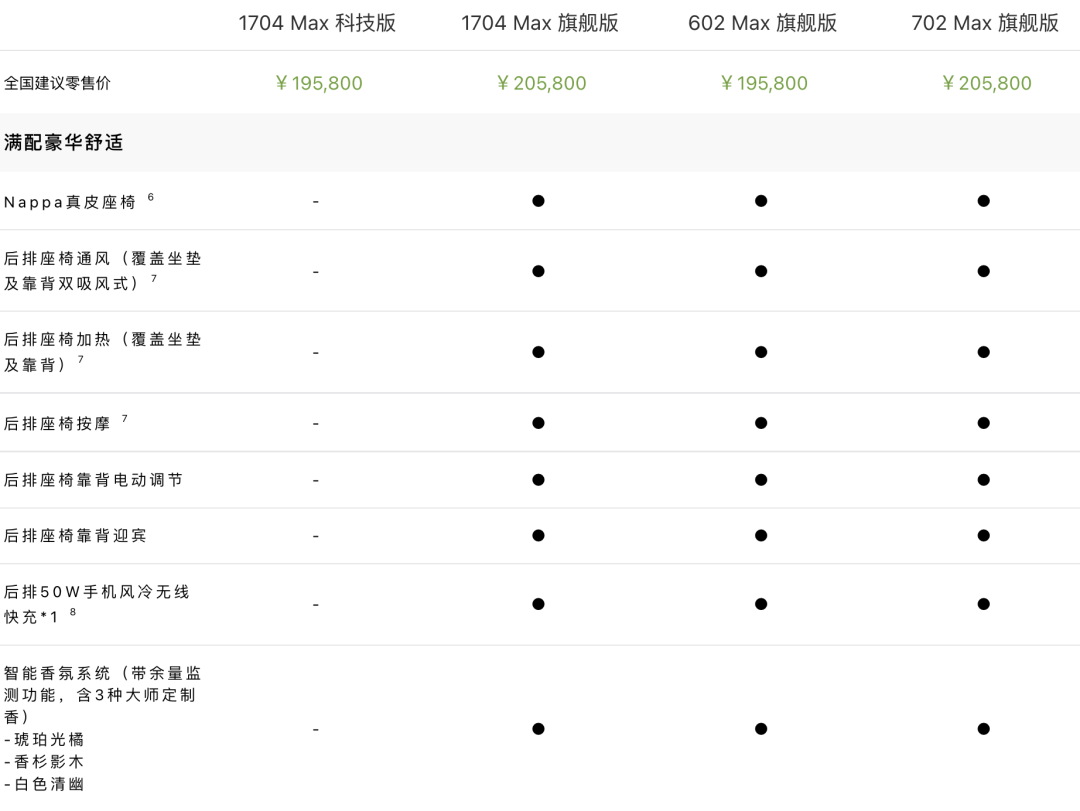Open footnote 6 beside Nappa真皮座椅
This screenshot has width=1080, height=811.
(x=151, y=197)
